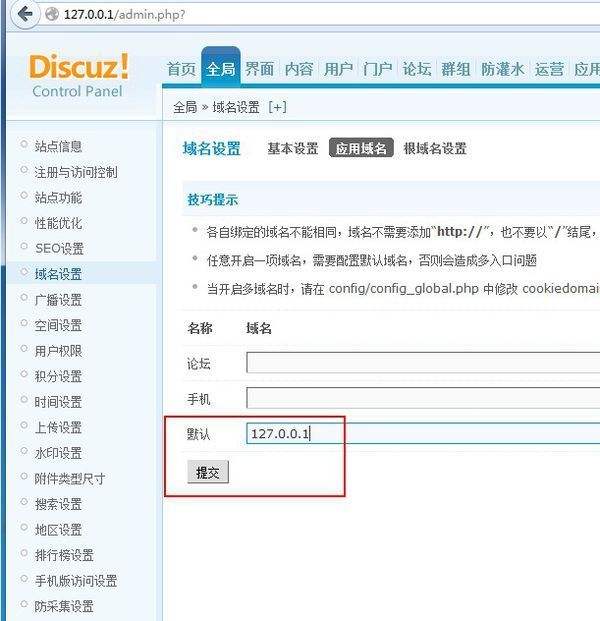Open 附件类型尺寸 in the sidebar
This screenshot has width=600, height=621.
pos(70,478)
